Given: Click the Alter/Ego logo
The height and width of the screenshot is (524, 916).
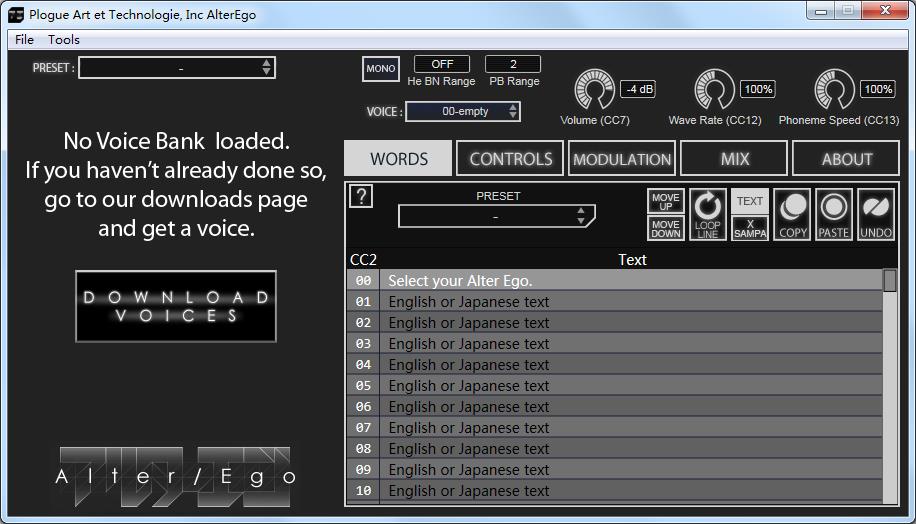Looking at the screenshot, I should pos(176,476).
